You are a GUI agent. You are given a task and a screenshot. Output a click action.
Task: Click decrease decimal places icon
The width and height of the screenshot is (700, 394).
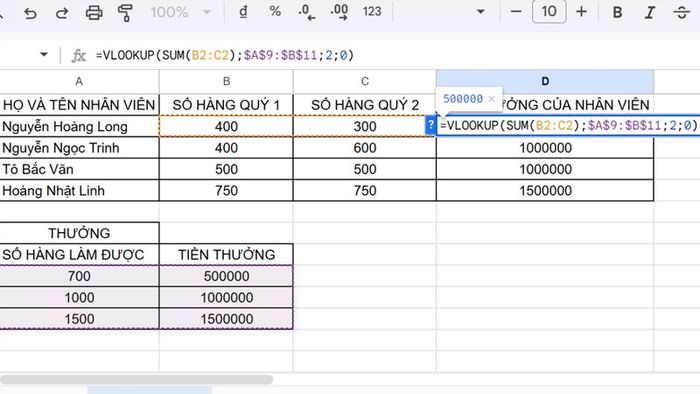307,12
